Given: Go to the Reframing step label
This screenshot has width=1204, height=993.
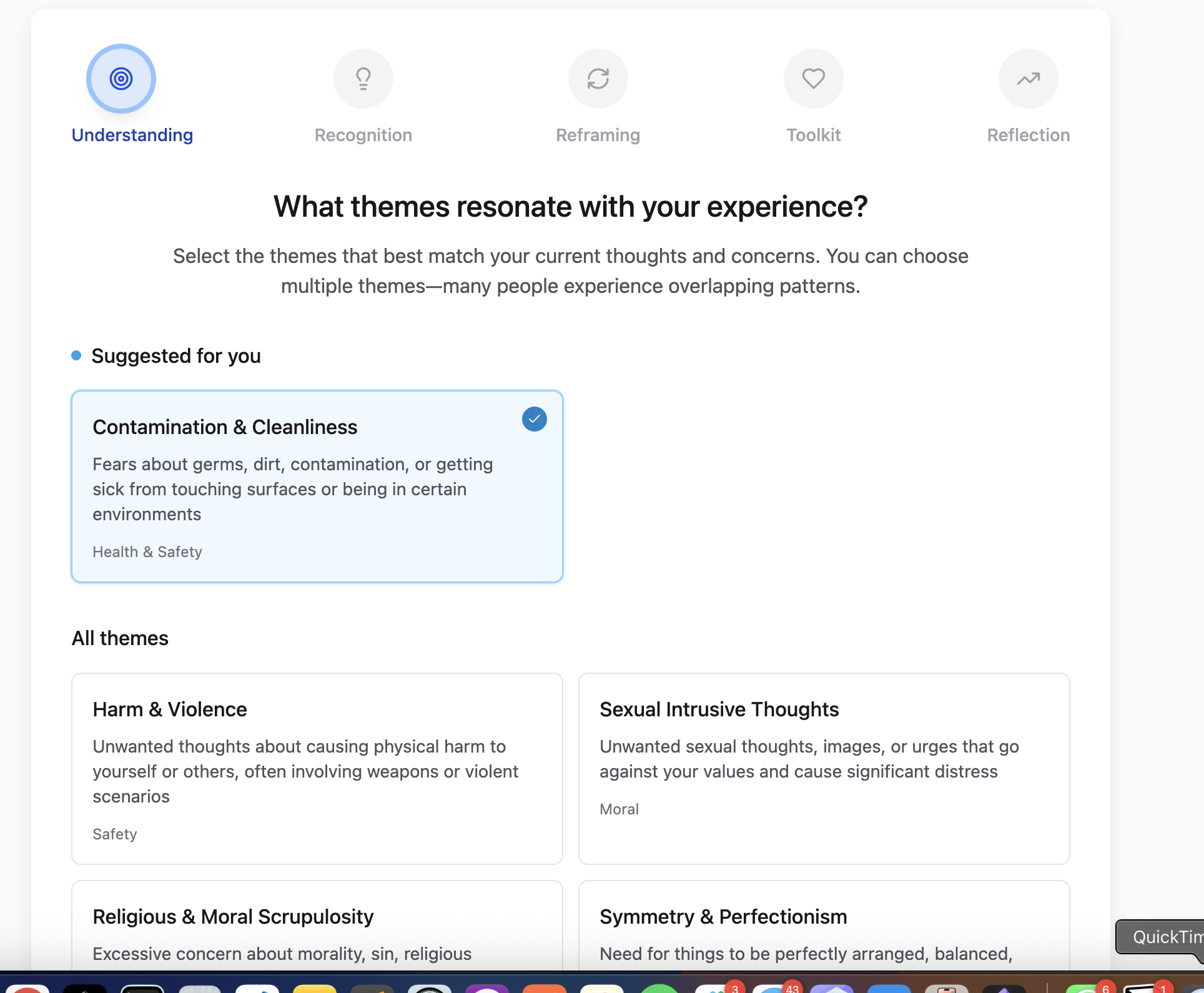Looking at the screenshot, I should 598,135.
